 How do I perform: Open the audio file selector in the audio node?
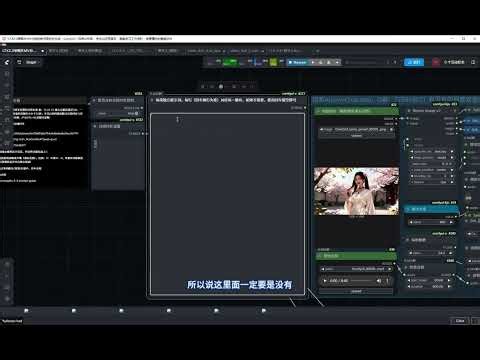point(356,269)
